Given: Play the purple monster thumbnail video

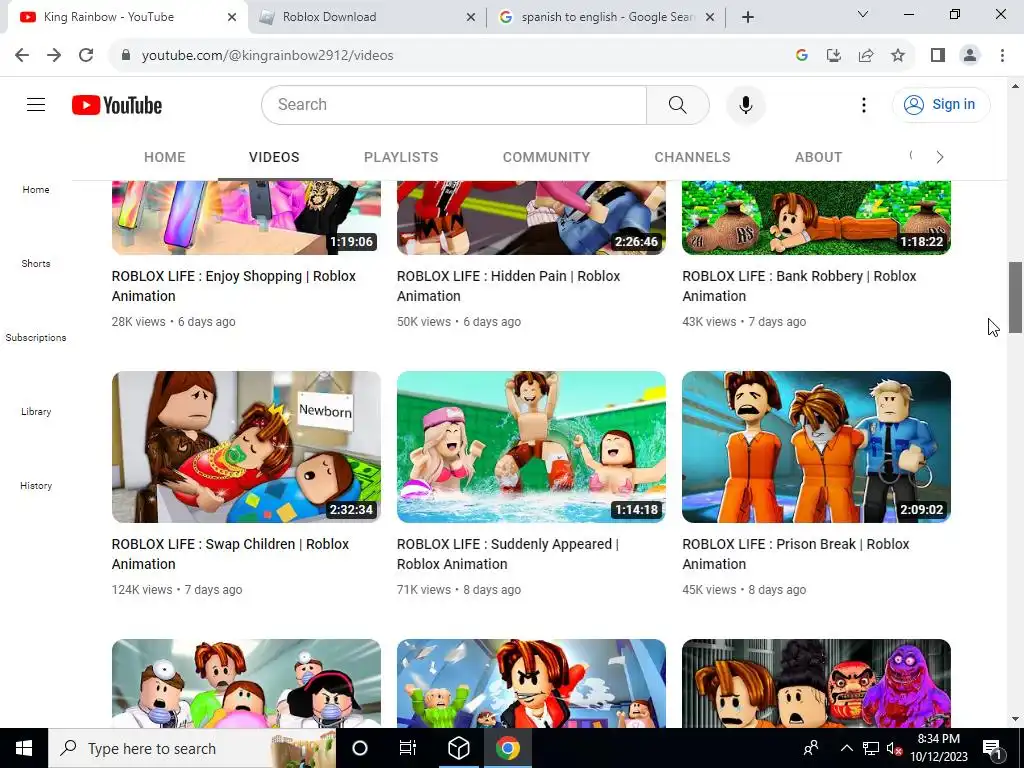Looking at the screenshot, I should pos(816,683).
